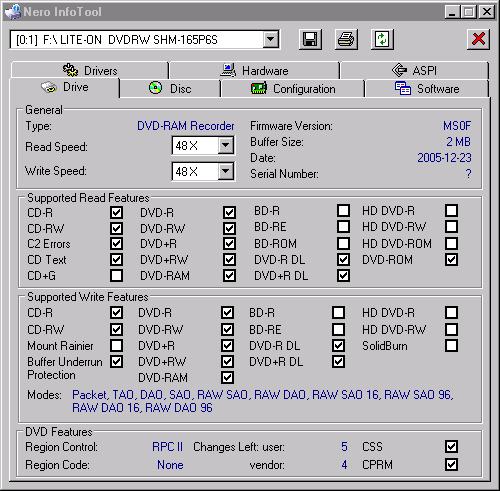Screen dimensions: 500x491
Task: Switch to the Hardware tab
Action: click(255, 71)
